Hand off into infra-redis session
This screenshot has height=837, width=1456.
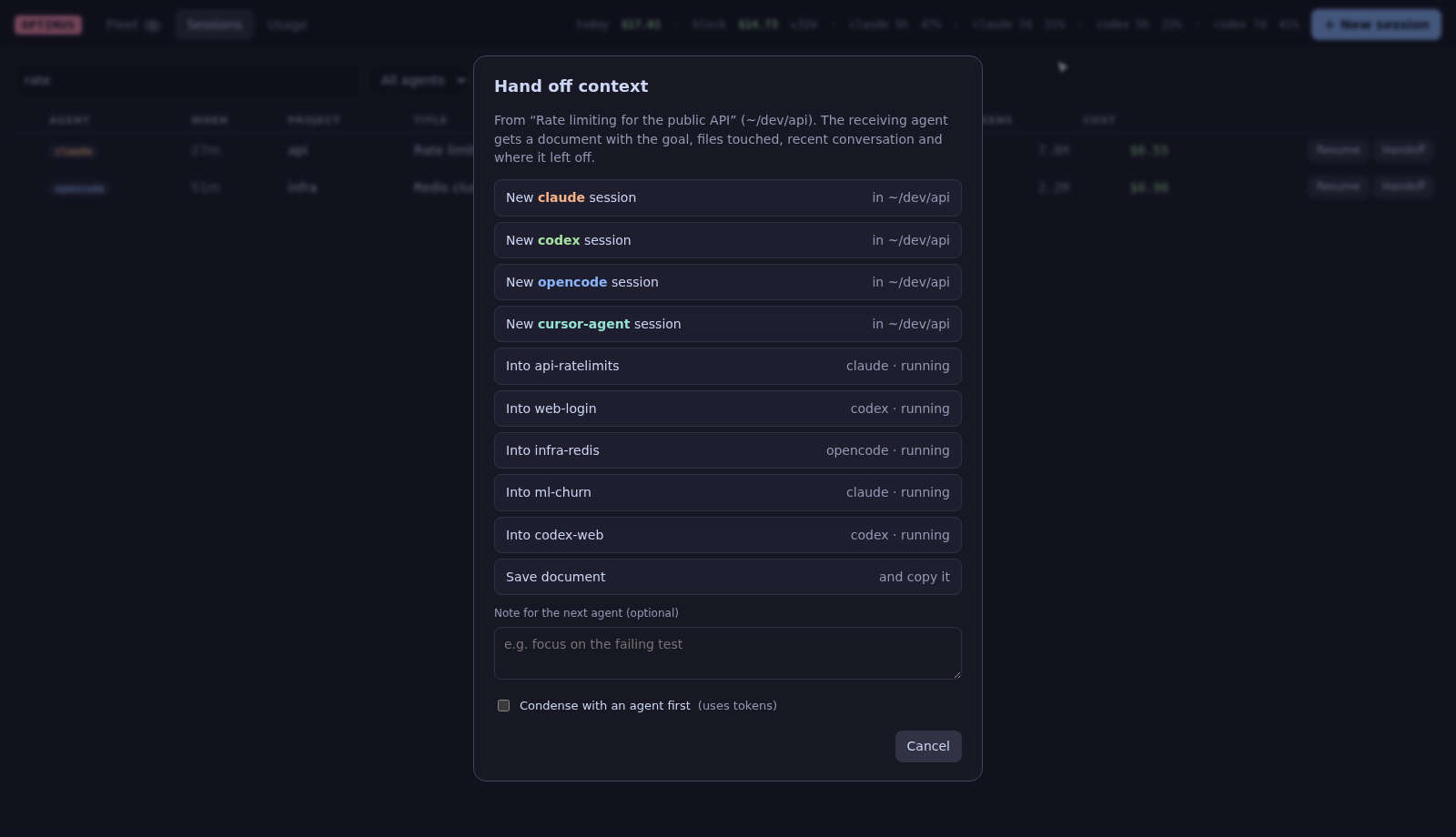728,450
